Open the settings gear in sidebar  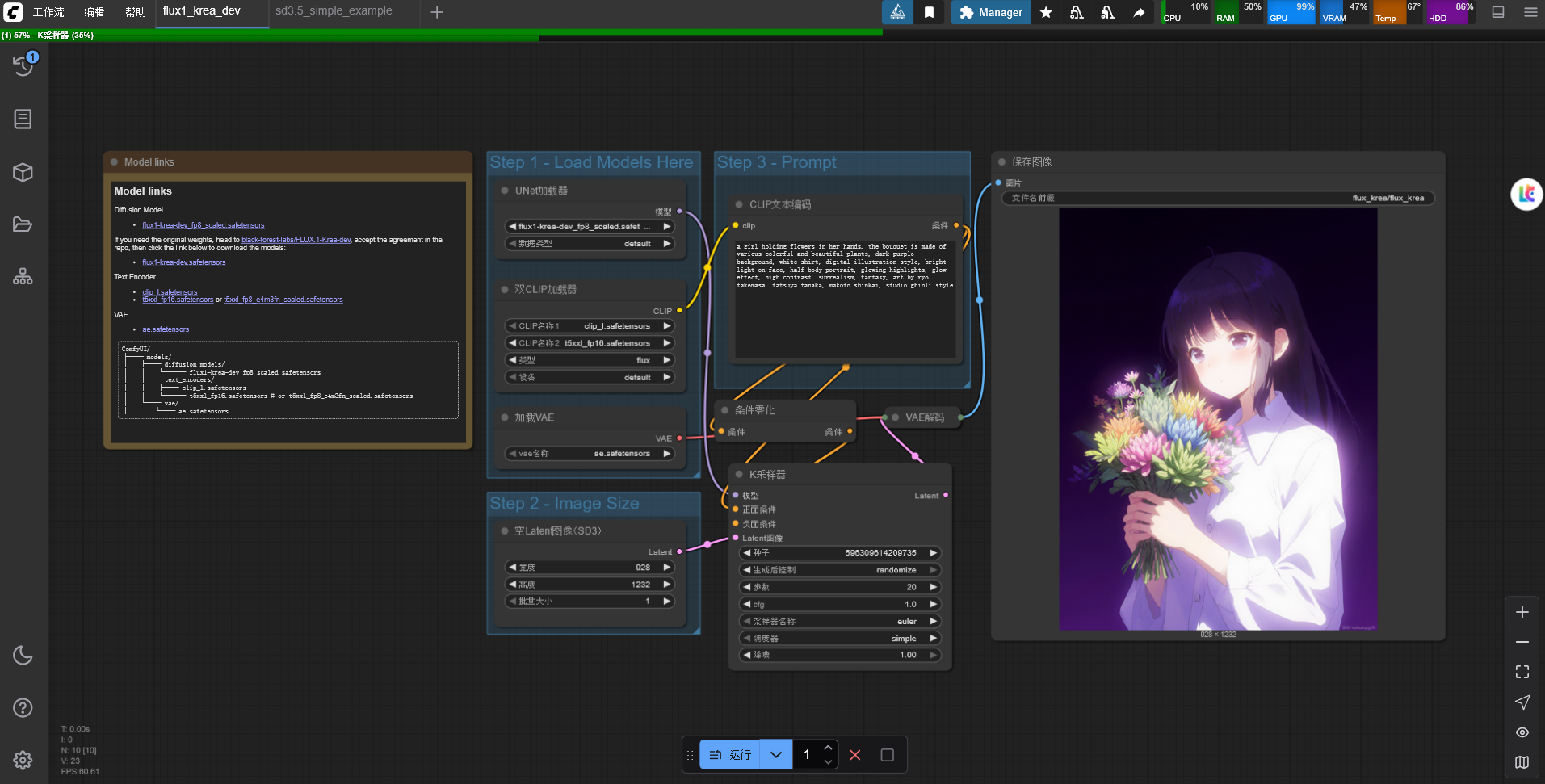pyautogui.click(x=23, y=760)
